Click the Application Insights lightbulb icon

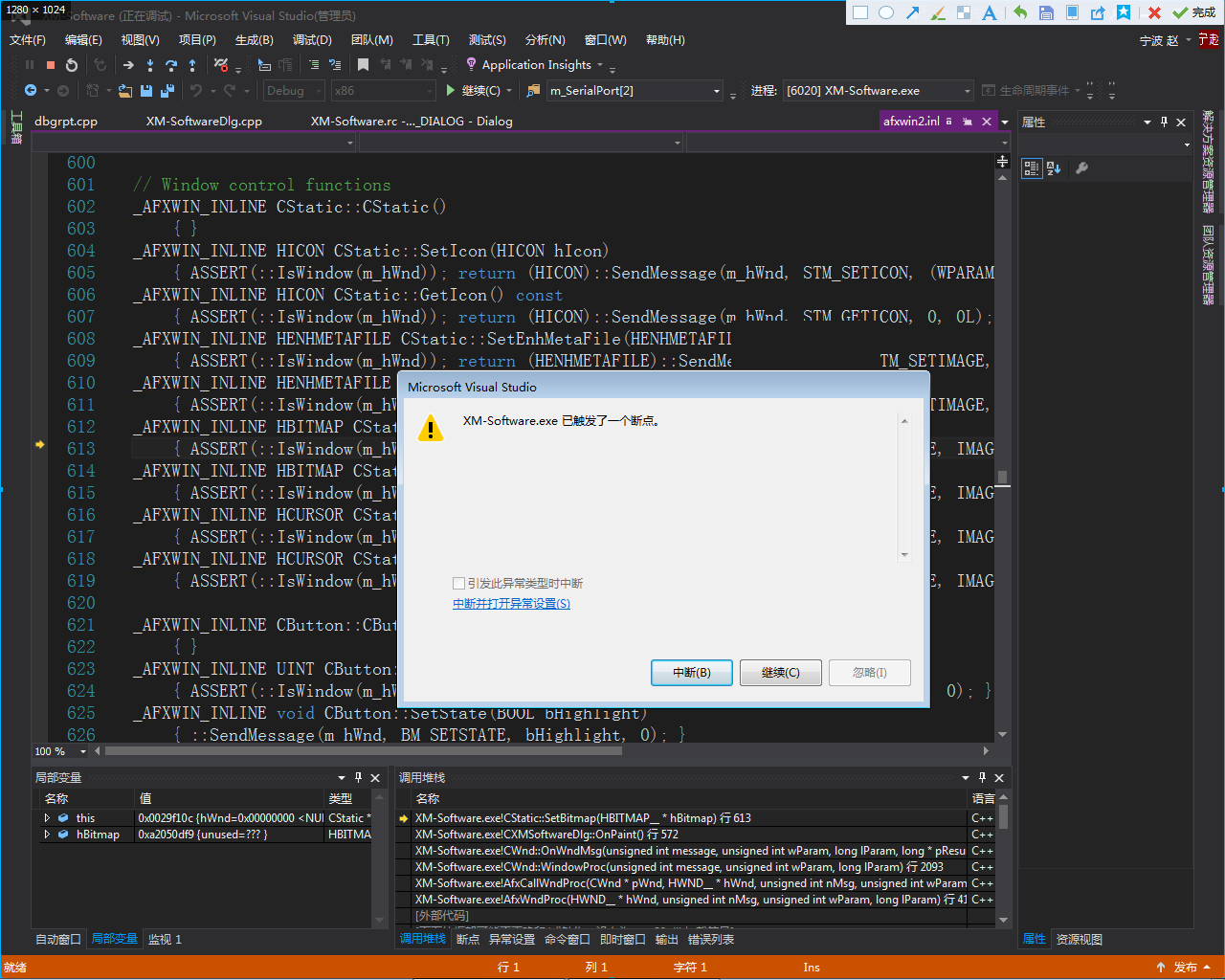(471, 64)
